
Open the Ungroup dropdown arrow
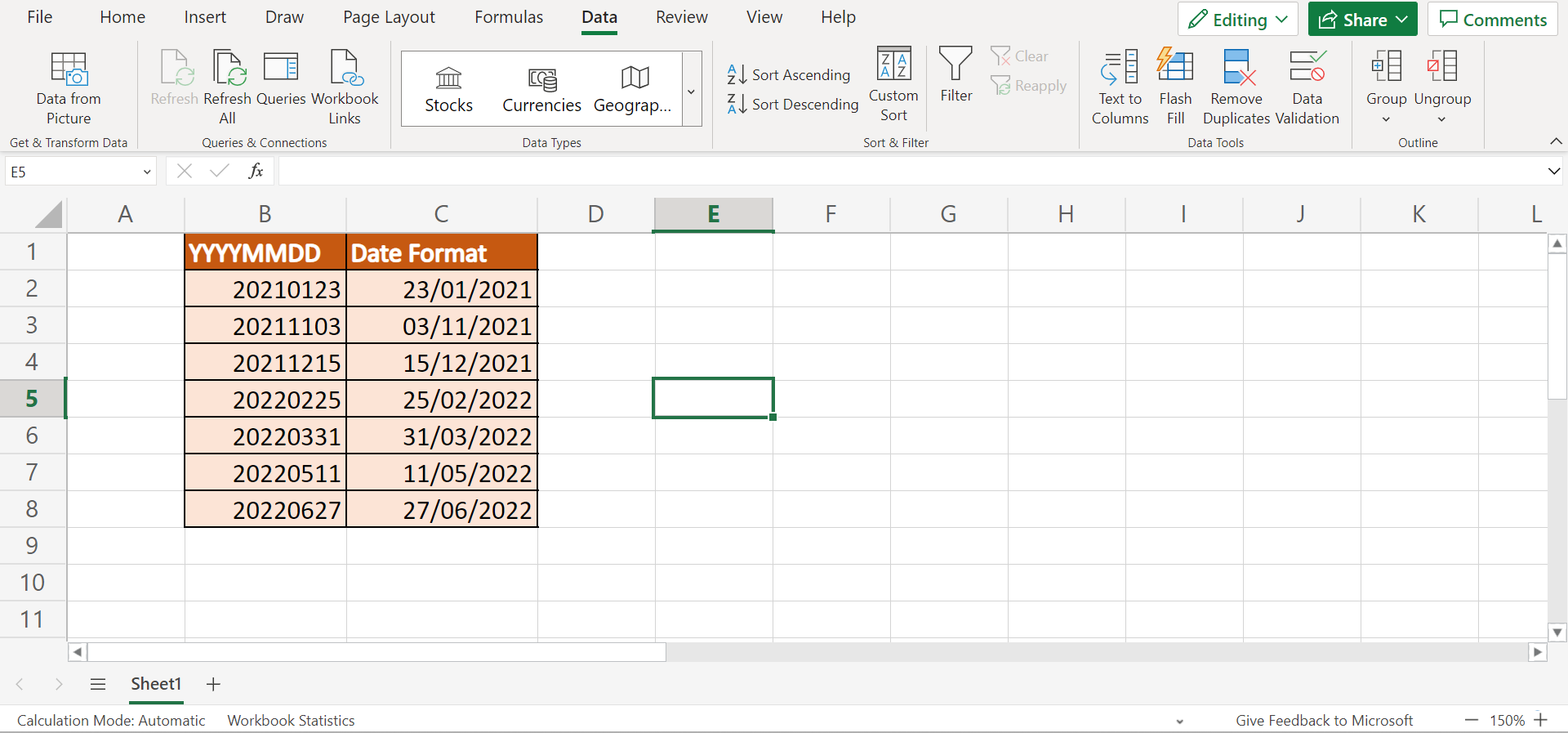click(x=1441, y=119)
